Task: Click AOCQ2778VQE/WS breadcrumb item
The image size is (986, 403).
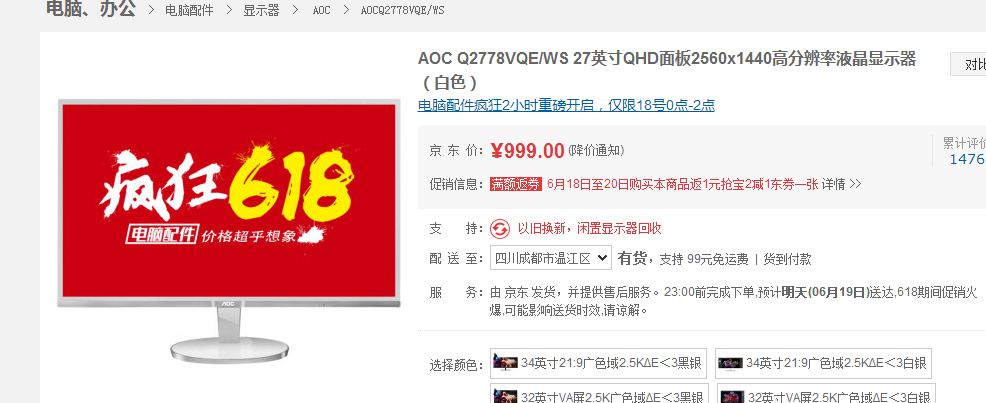Action: pos(402,11)
